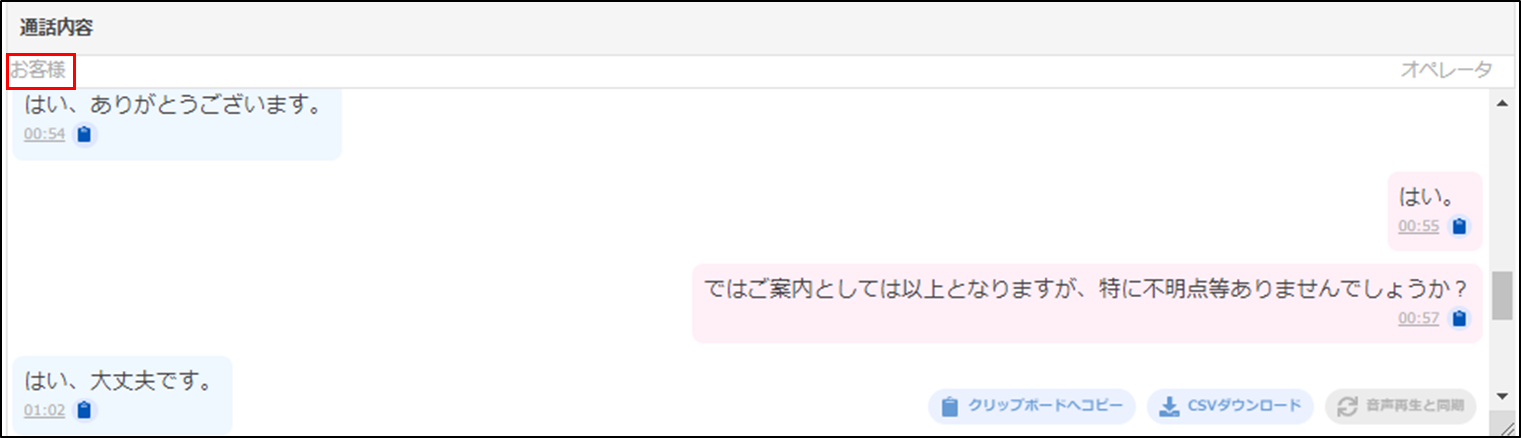1521x438 pixels.
Task: Copy the はい、ありがとうございます。 message via clipboard icon
Action: [85, 134]
